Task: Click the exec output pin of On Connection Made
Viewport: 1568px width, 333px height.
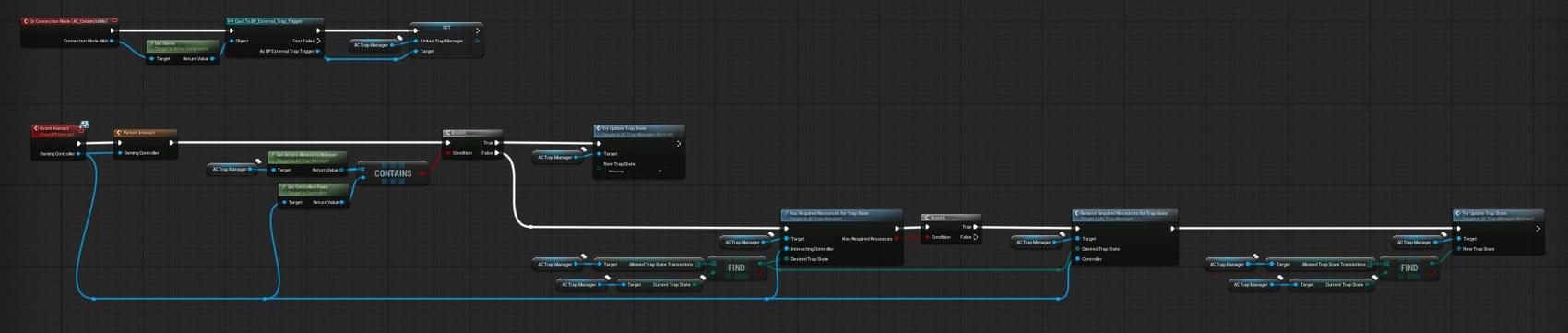Action: tap(113, 30)
